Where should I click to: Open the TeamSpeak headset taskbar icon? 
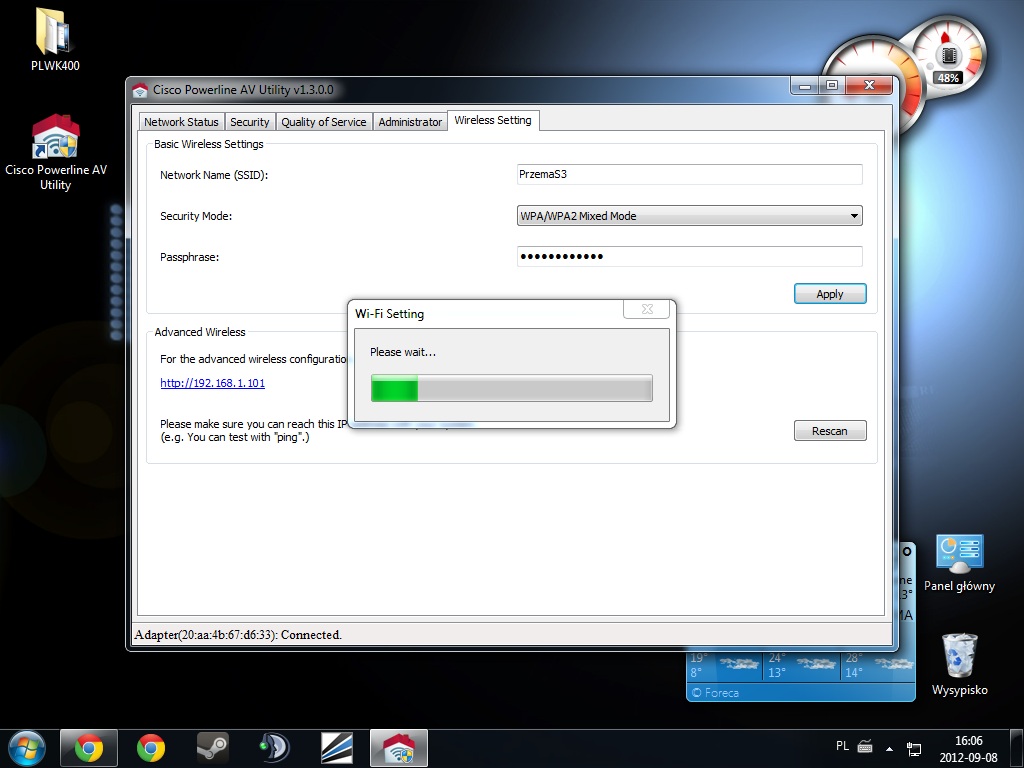tap(275, 748)
